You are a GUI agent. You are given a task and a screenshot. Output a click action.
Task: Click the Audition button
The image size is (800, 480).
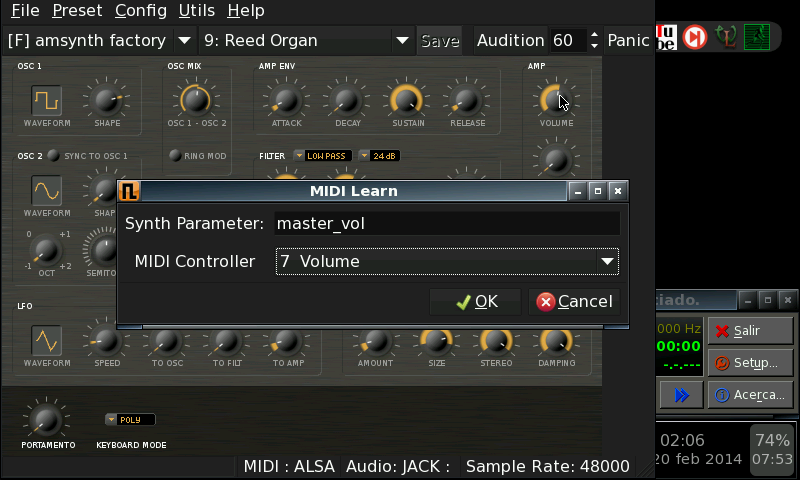tap(510, 40)
